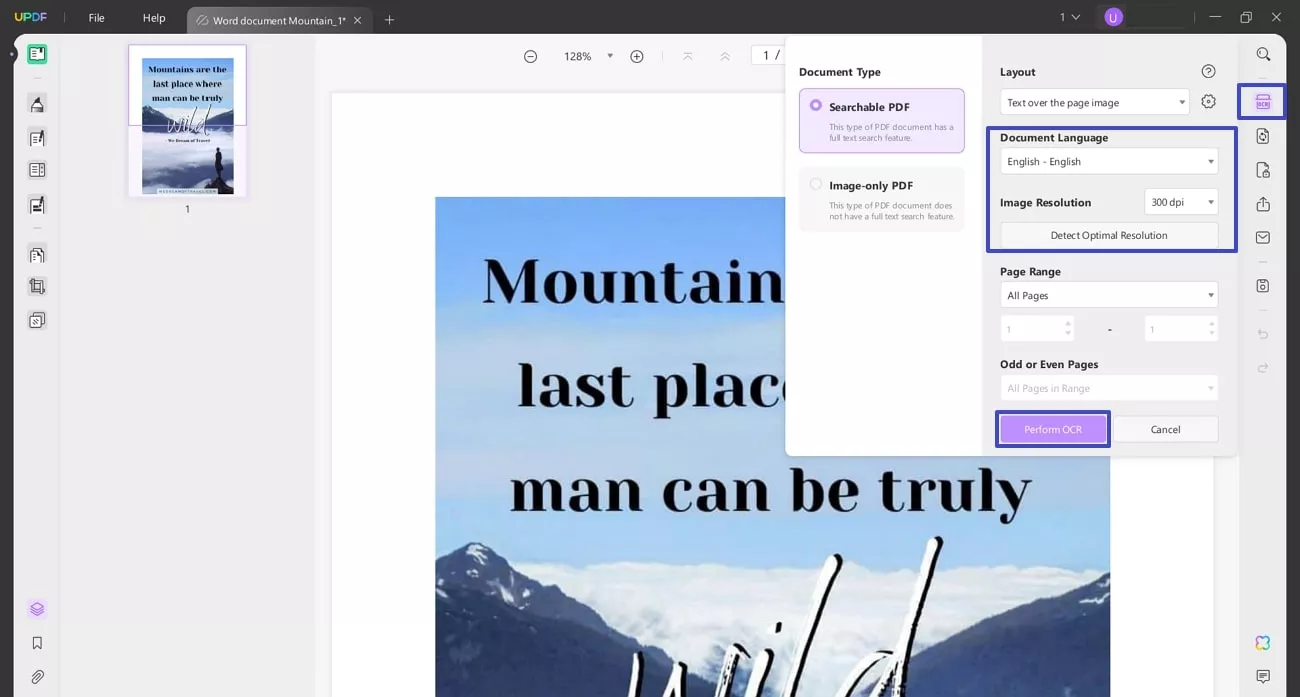Screen dimensions: 1300x697
Task: Select the Image-only PDF radio option
Action: [816, 185]
